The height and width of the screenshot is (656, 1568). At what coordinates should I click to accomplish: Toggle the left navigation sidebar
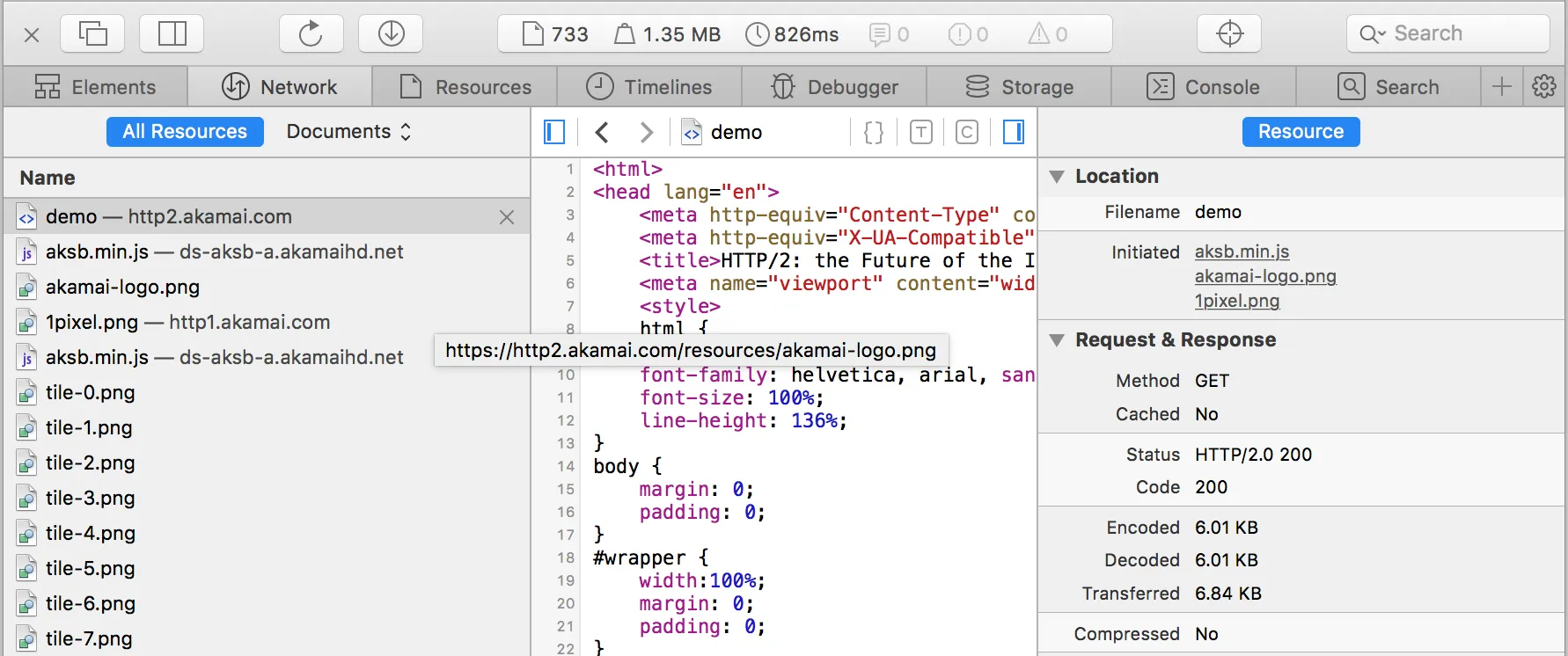554,132
